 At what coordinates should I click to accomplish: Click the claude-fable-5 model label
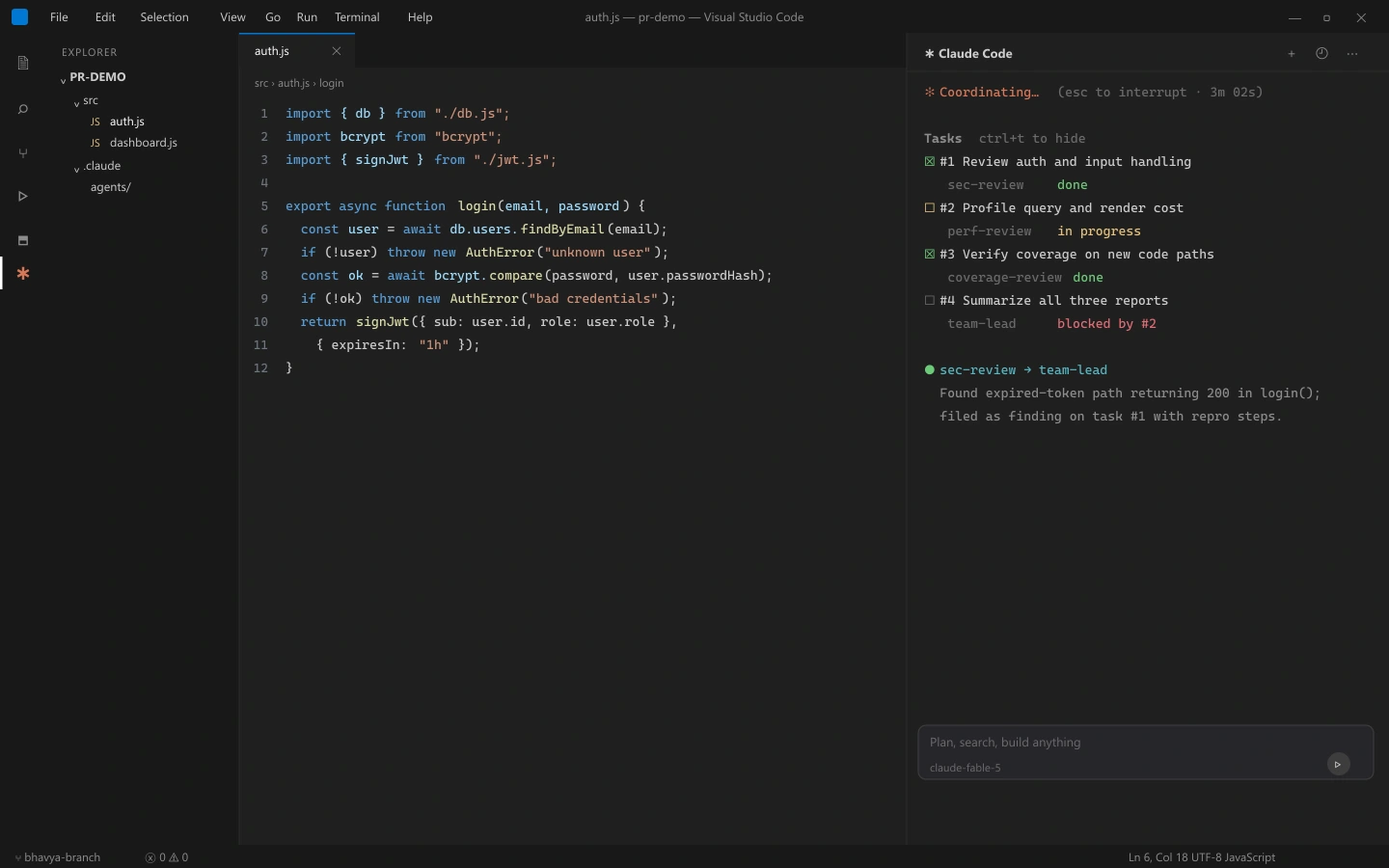click(x=966, y=768)
